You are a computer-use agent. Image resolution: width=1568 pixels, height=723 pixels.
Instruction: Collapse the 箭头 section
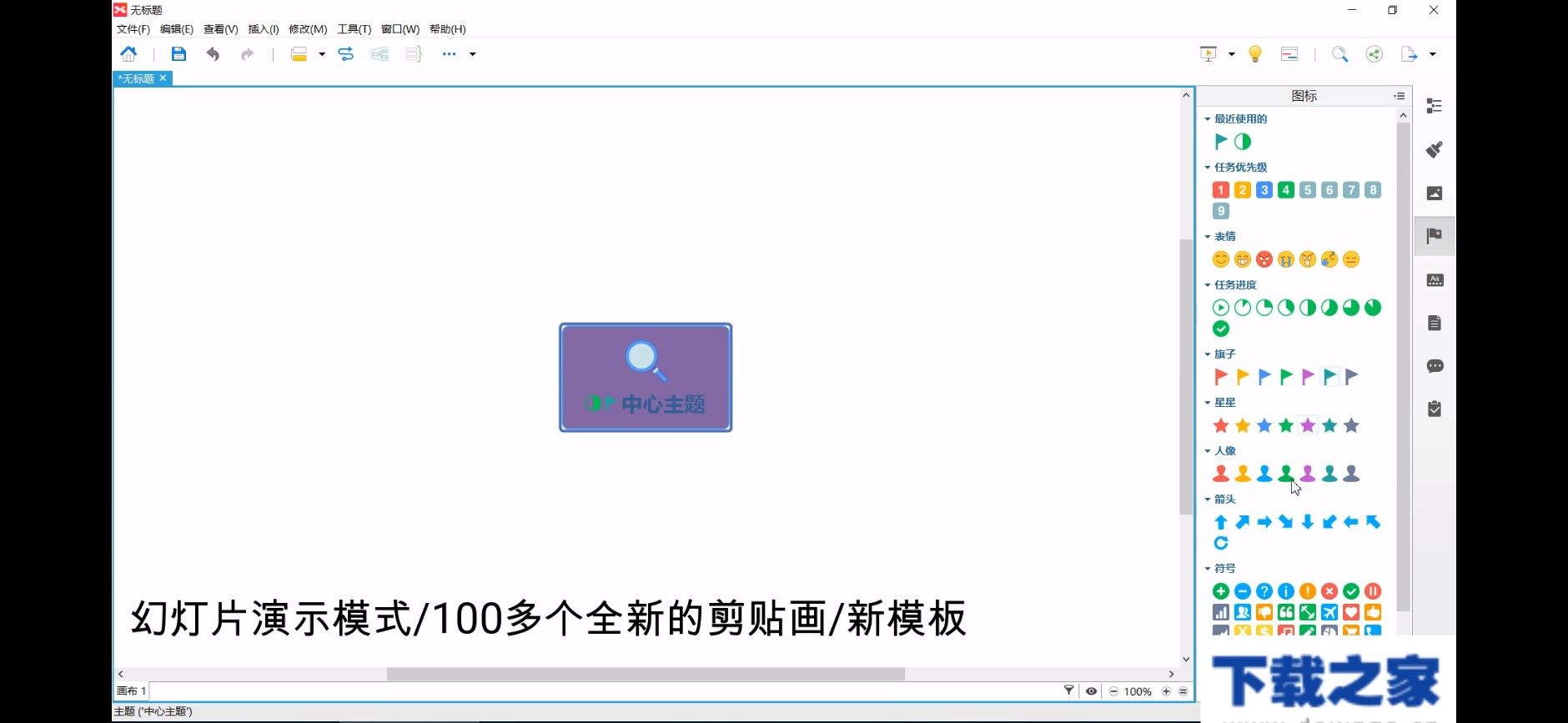[1208, 500]
